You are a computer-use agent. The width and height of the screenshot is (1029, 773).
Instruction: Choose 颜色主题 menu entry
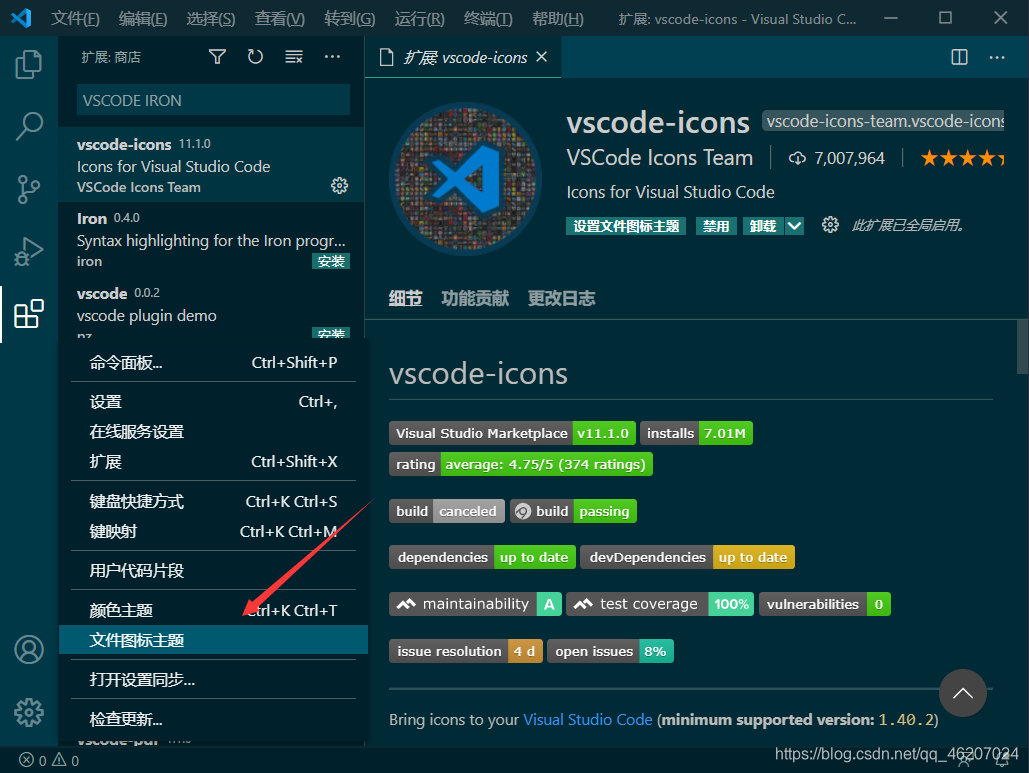213,610
